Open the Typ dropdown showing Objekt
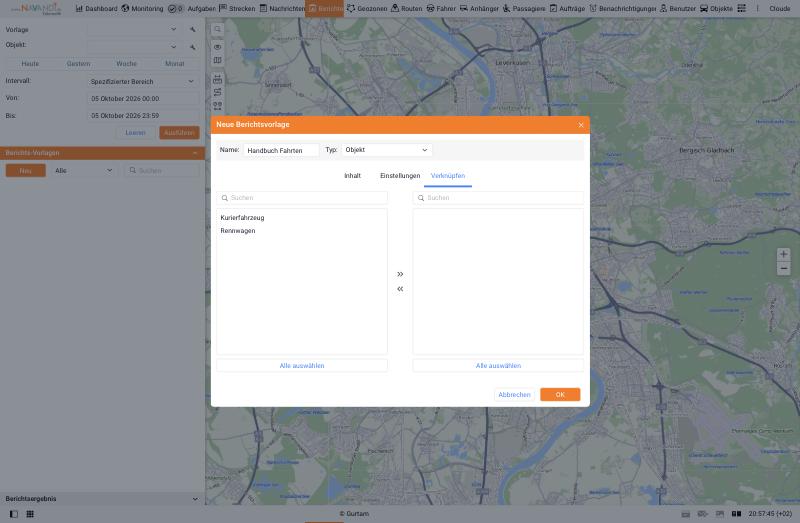Viewport: 800px width, 523px height. pyautogui.click(x=387, y=150)
